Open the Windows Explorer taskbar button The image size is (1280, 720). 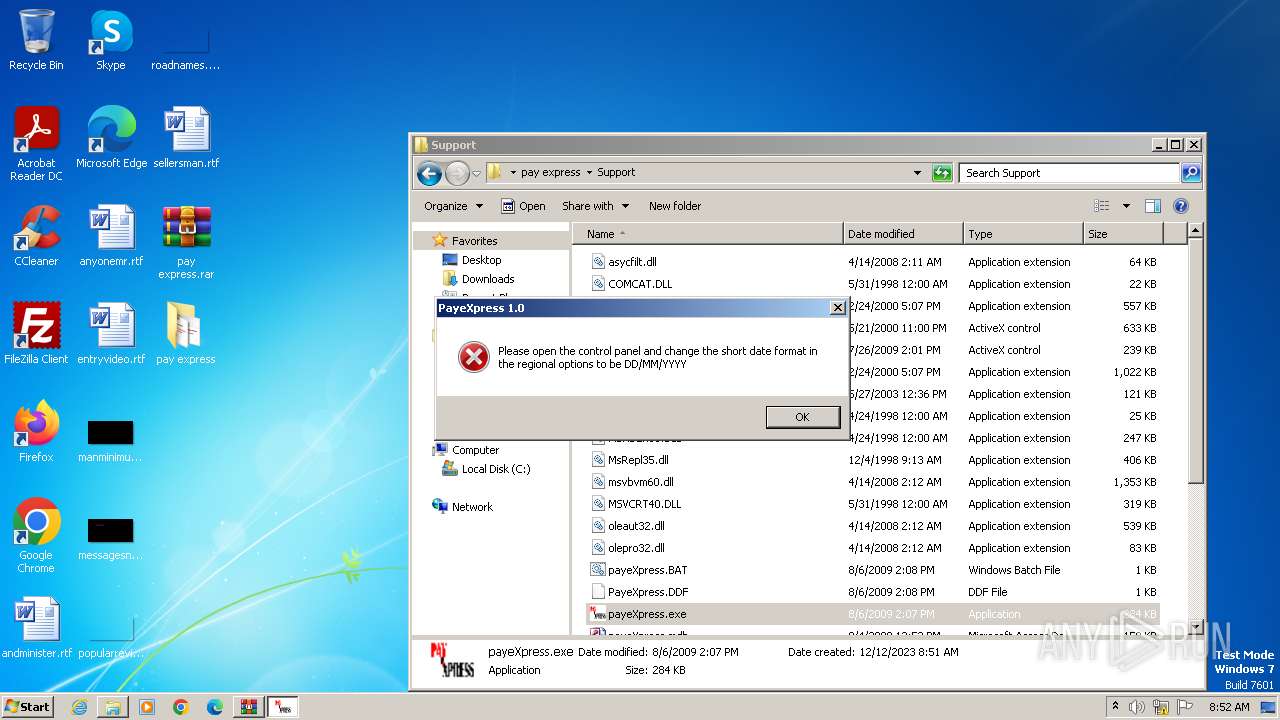coord(113,707)
